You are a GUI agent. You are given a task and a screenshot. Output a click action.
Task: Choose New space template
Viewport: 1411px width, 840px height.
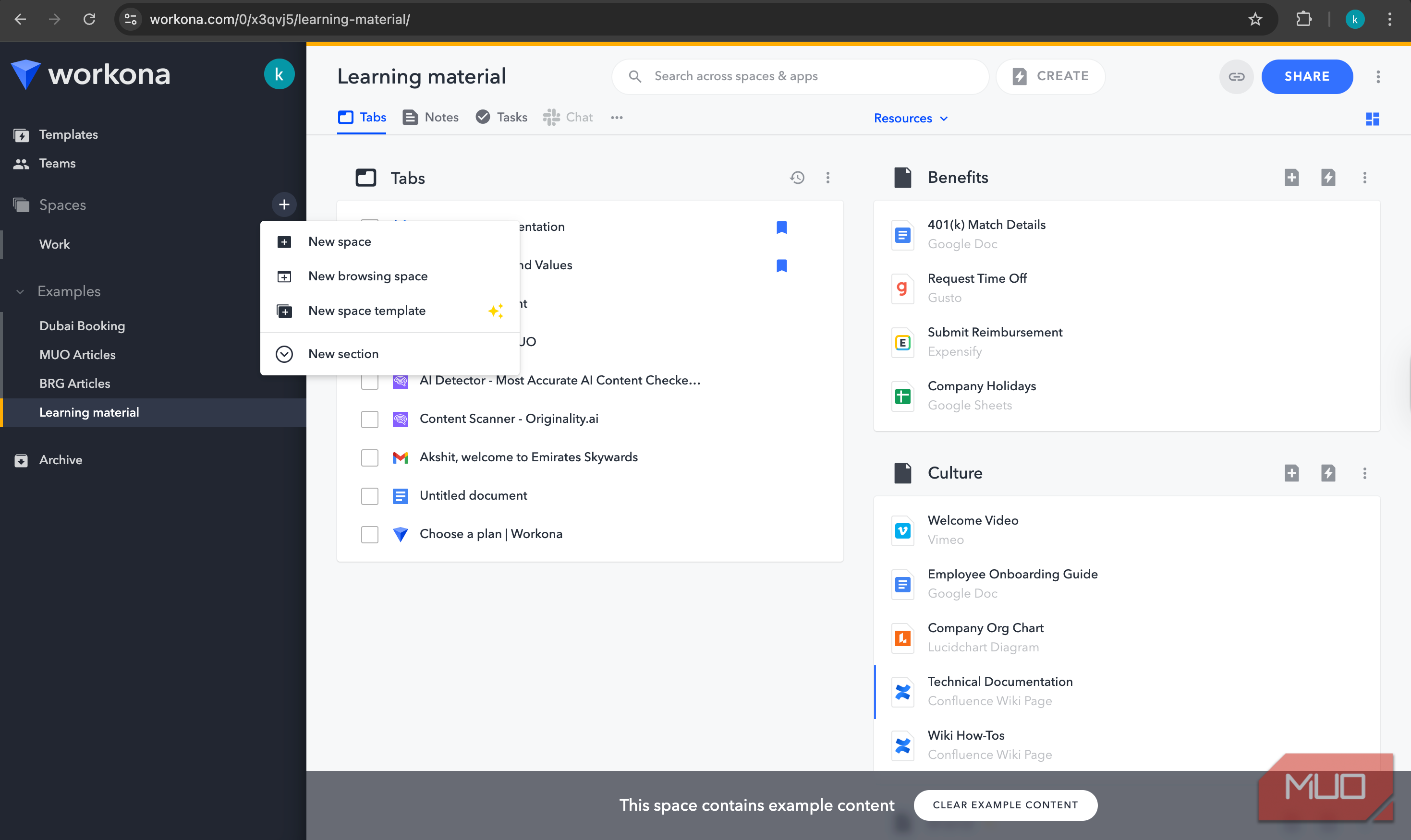(389, 311)
